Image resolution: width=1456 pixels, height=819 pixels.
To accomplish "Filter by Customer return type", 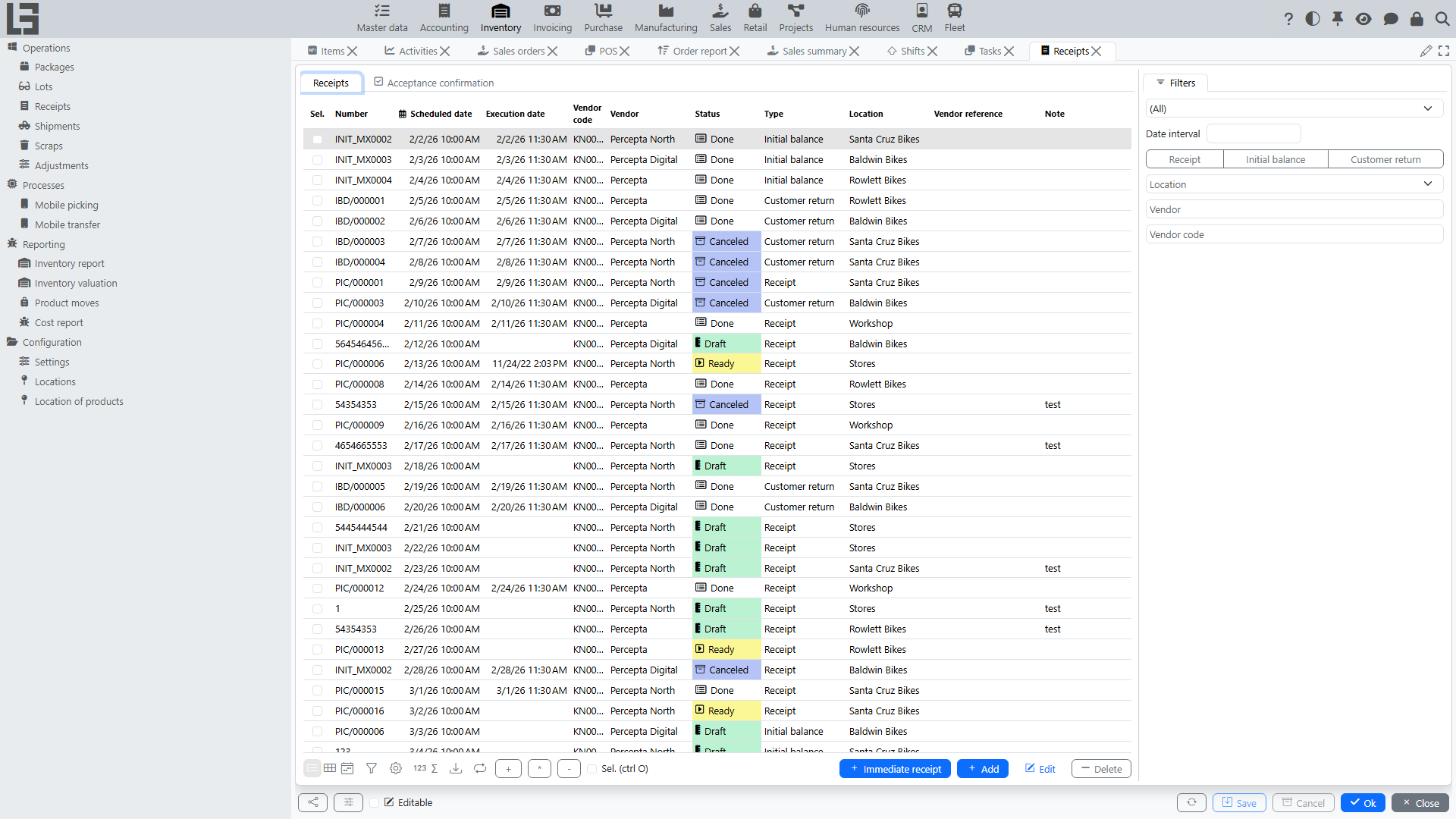I will pos(1385,159).
